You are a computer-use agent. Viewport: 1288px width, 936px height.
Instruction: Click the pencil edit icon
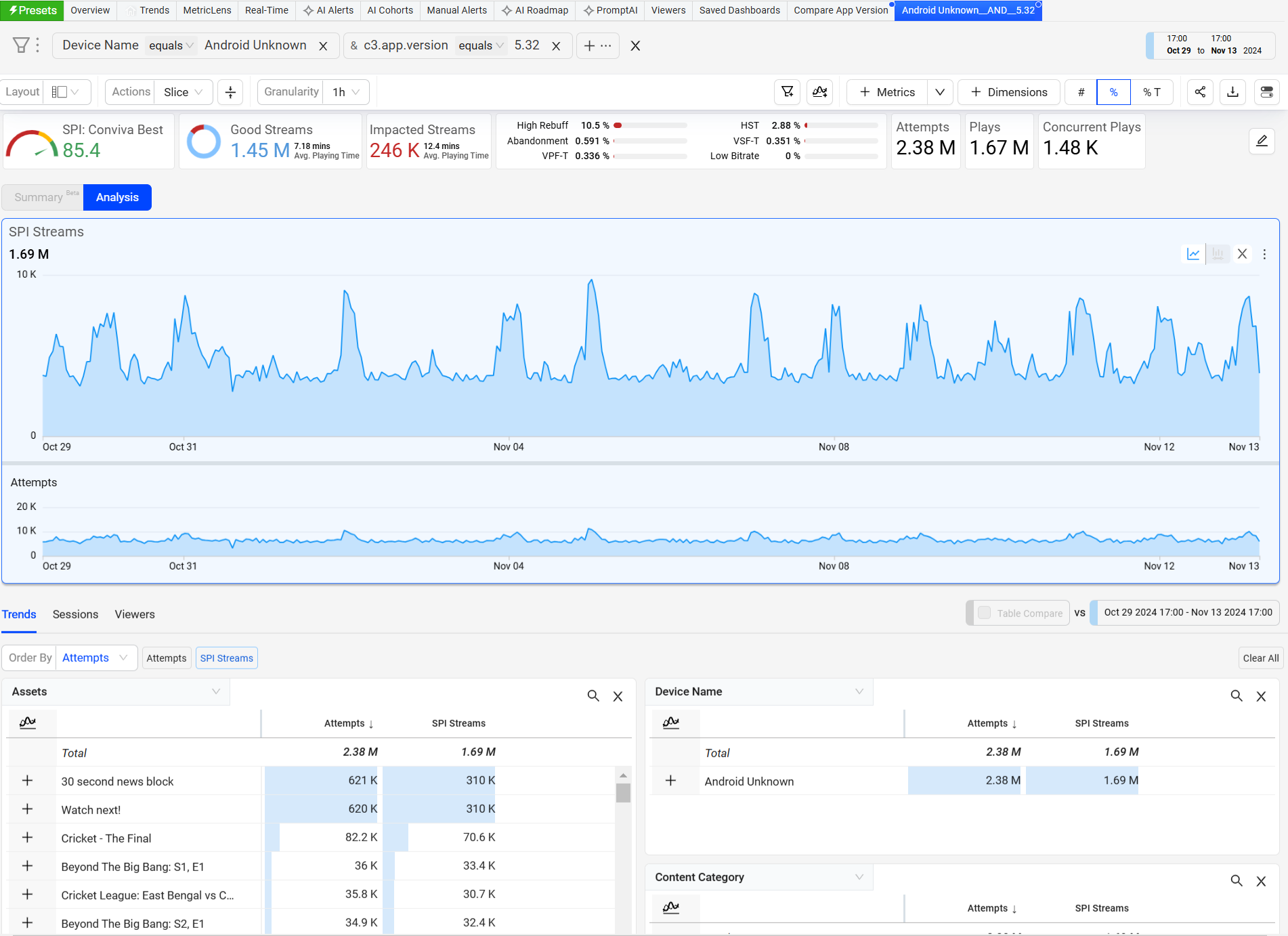[1262, 141]
